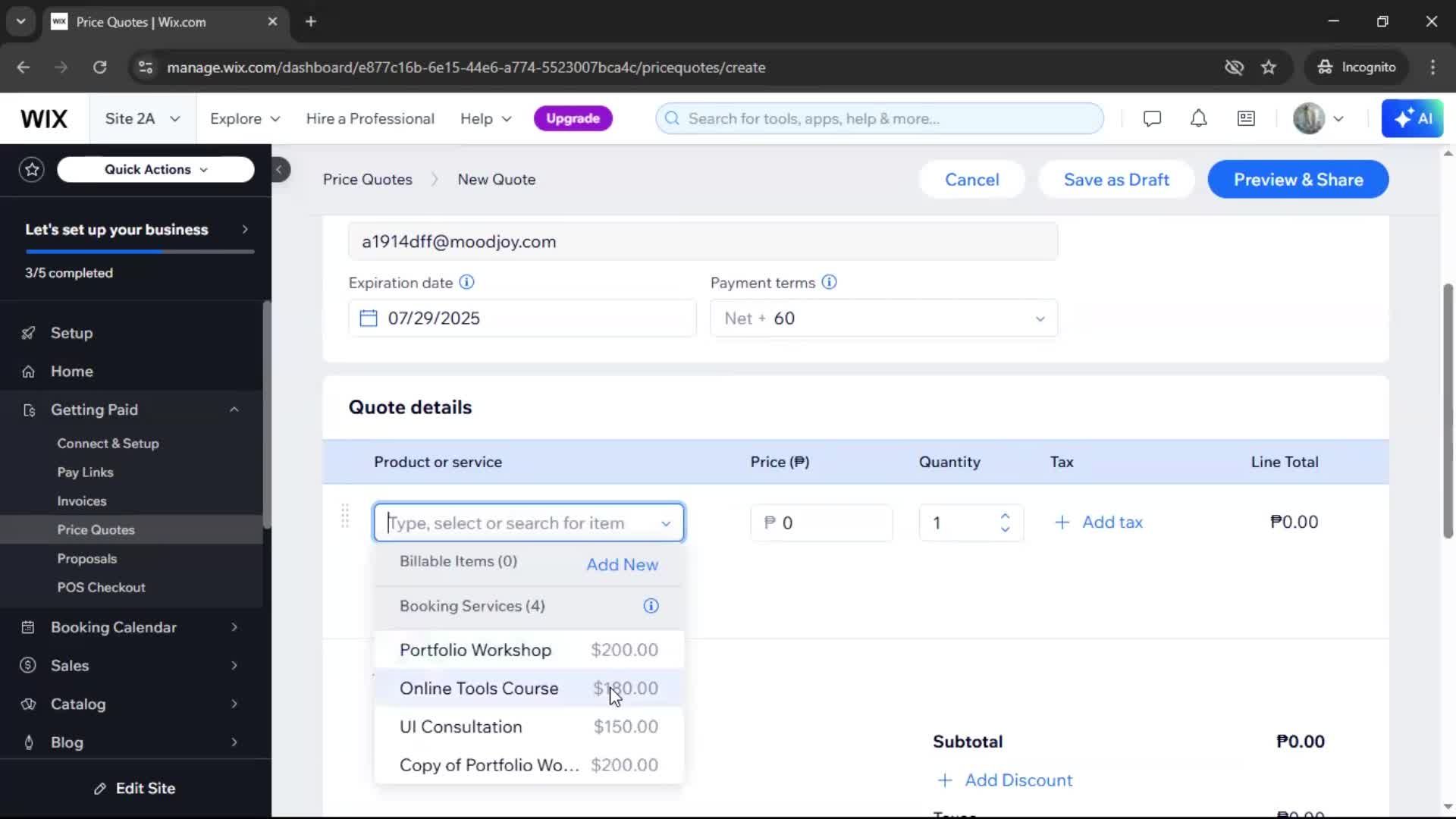The height and width of the screenshot is (819, 1456).
Task: Go to Invoices page
Action: [x=82, y=501]
